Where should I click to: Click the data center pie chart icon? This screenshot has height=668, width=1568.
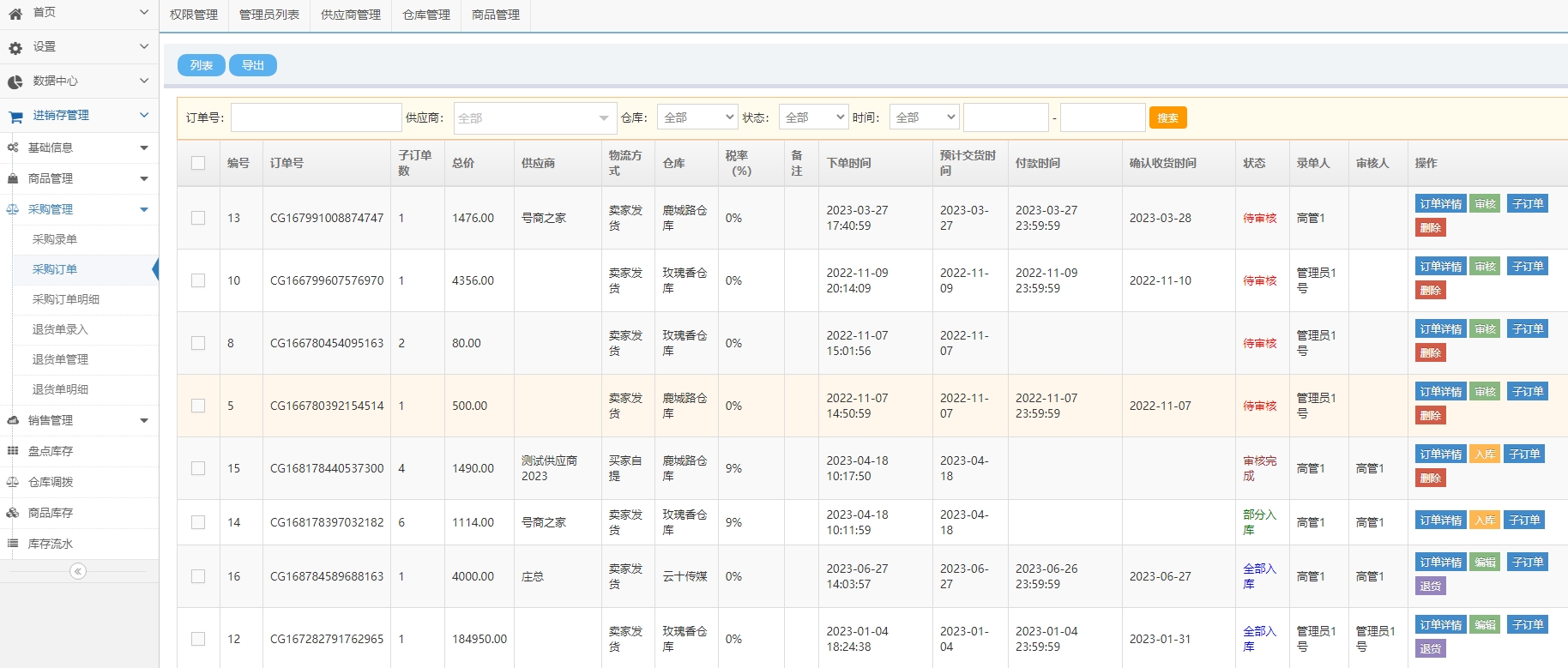tap(15, 82)
